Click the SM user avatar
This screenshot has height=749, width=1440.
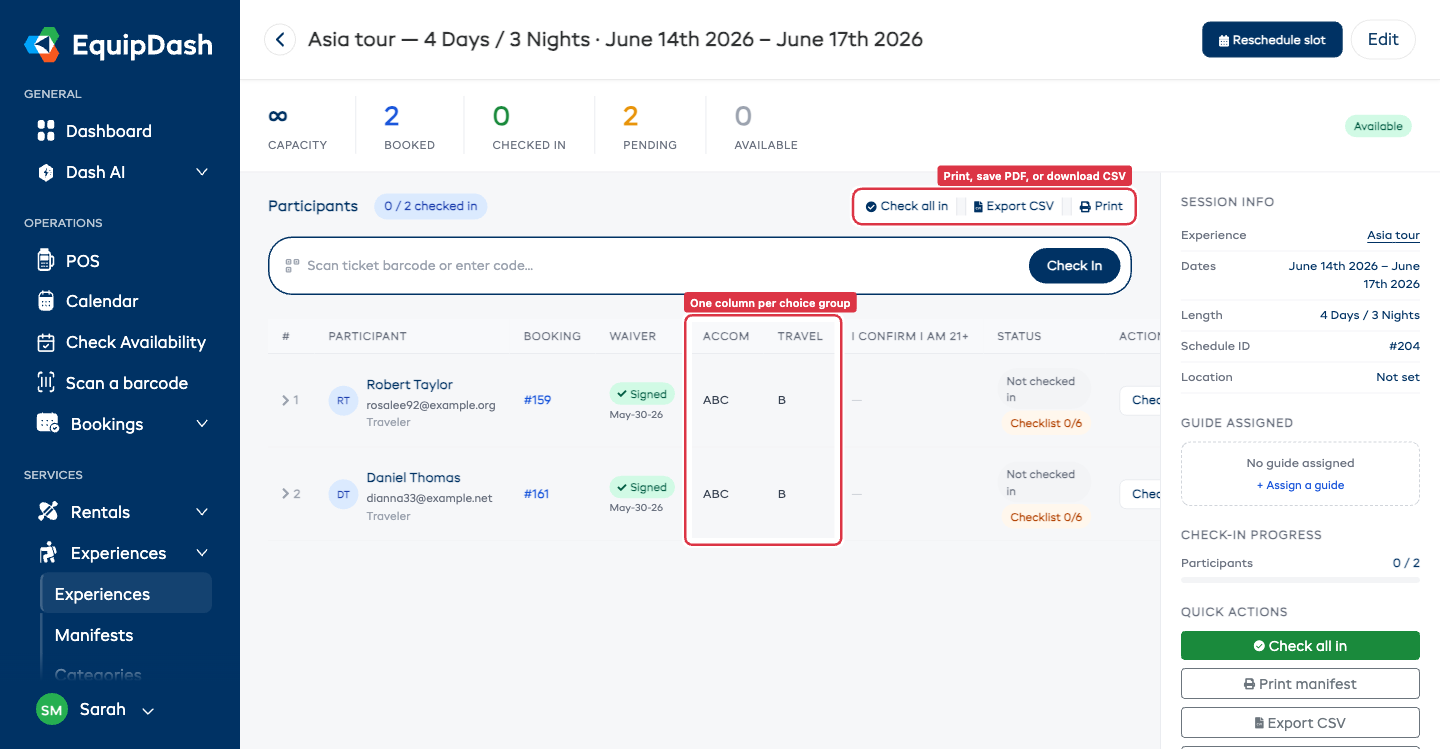(52, 710)
